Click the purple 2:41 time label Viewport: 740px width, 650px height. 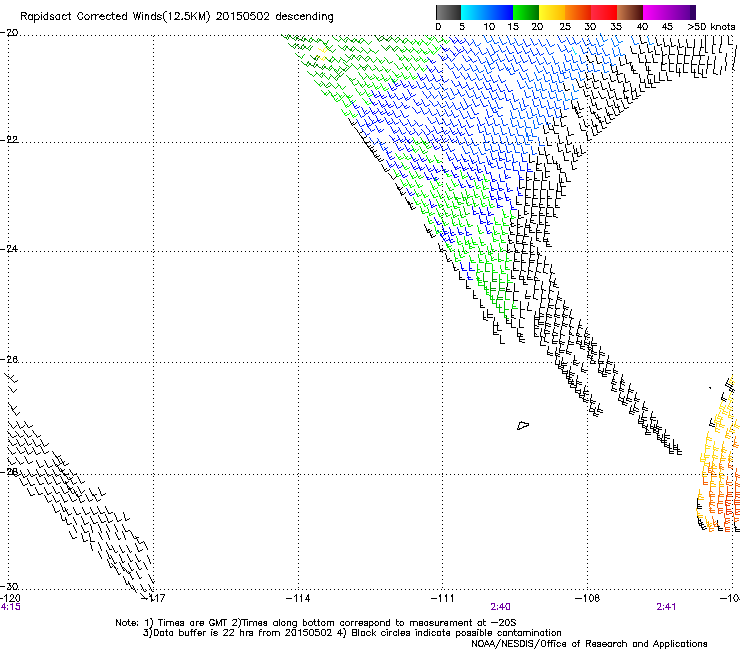point(666,607)
